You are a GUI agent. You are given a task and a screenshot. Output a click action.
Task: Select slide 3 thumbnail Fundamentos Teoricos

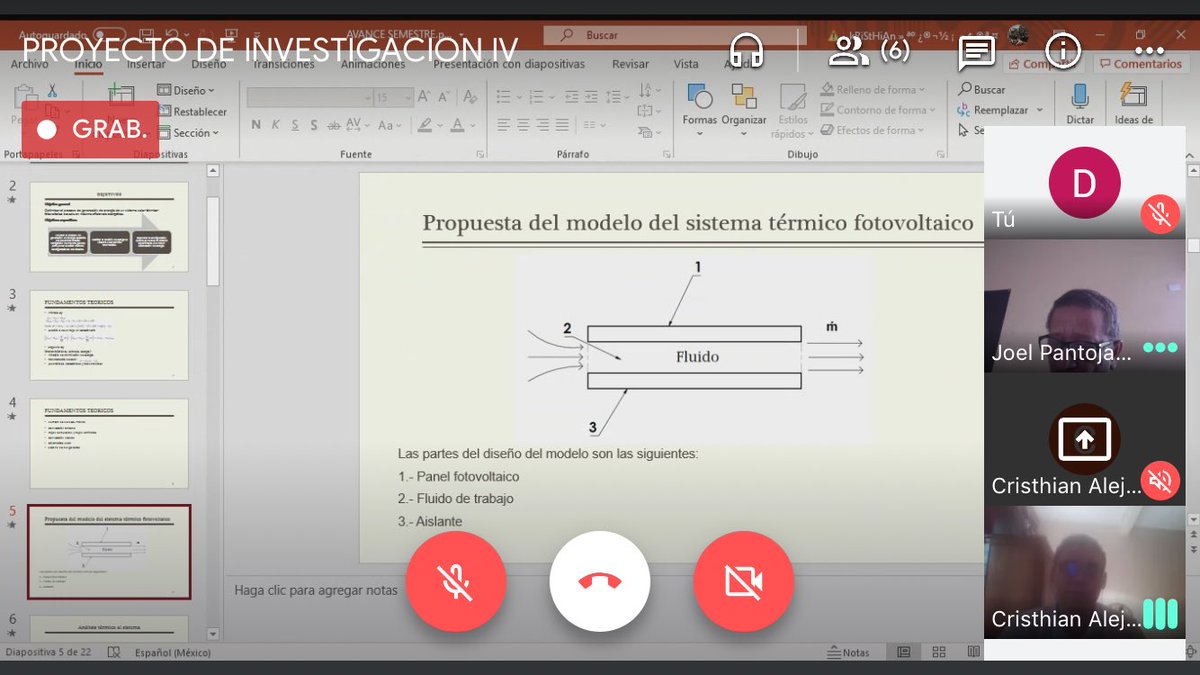[x=109, y=335]
